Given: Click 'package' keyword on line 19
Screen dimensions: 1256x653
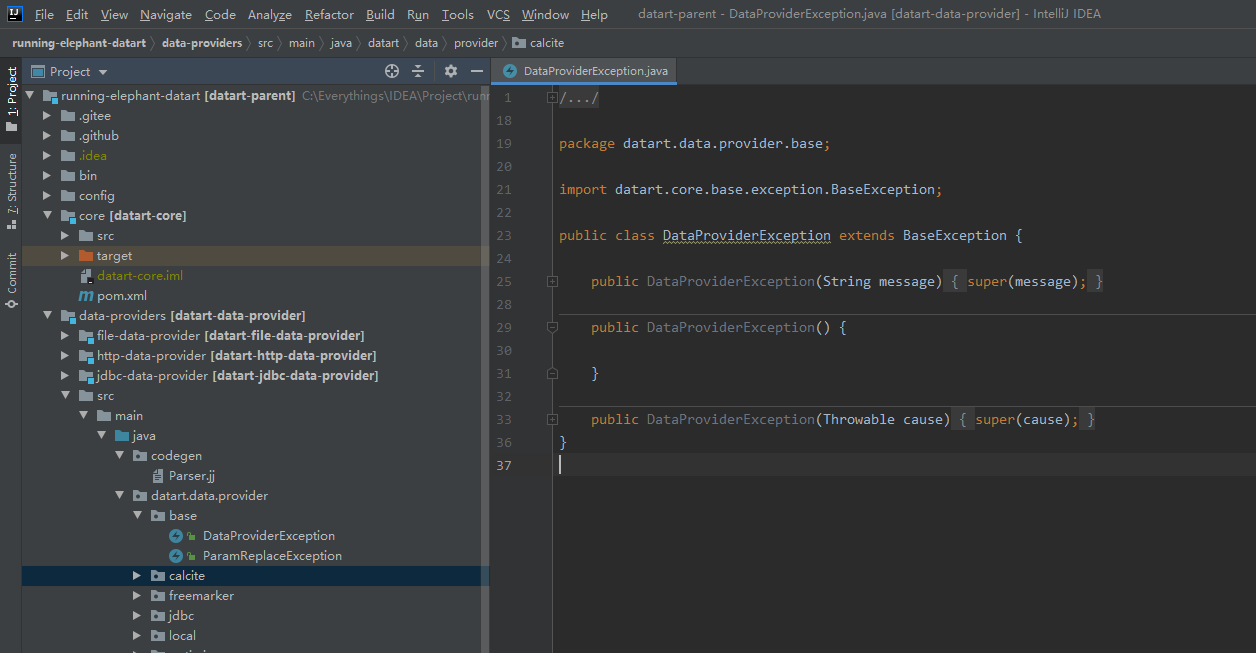Looking at the screenshot, I should pyautogui.click(x=587, y=144).
